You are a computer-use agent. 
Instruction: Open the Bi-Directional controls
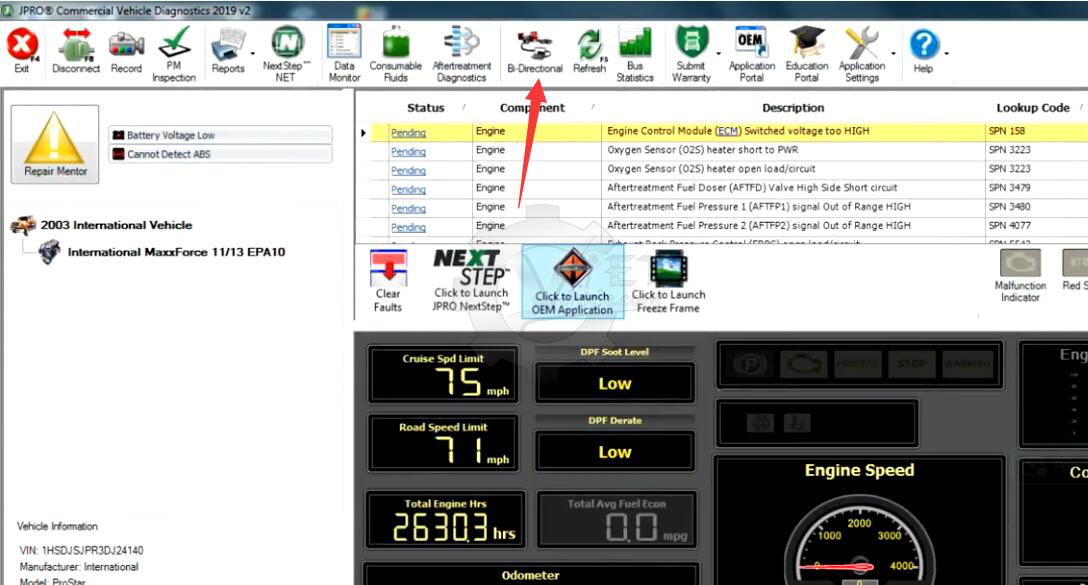point(535,45)
